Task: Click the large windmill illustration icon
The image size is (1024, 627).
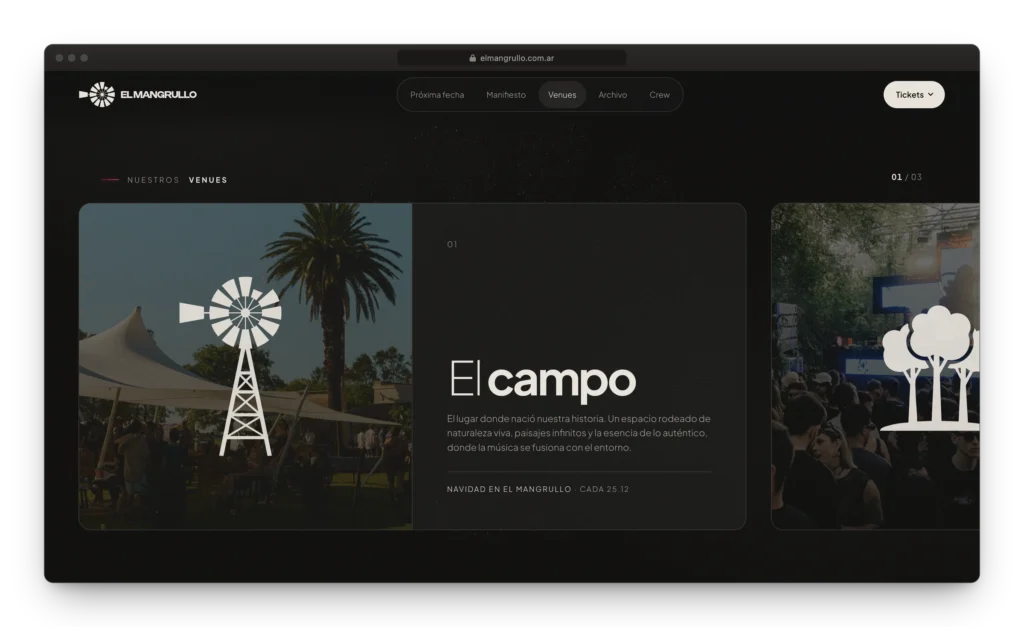Action: pos(231,366)
